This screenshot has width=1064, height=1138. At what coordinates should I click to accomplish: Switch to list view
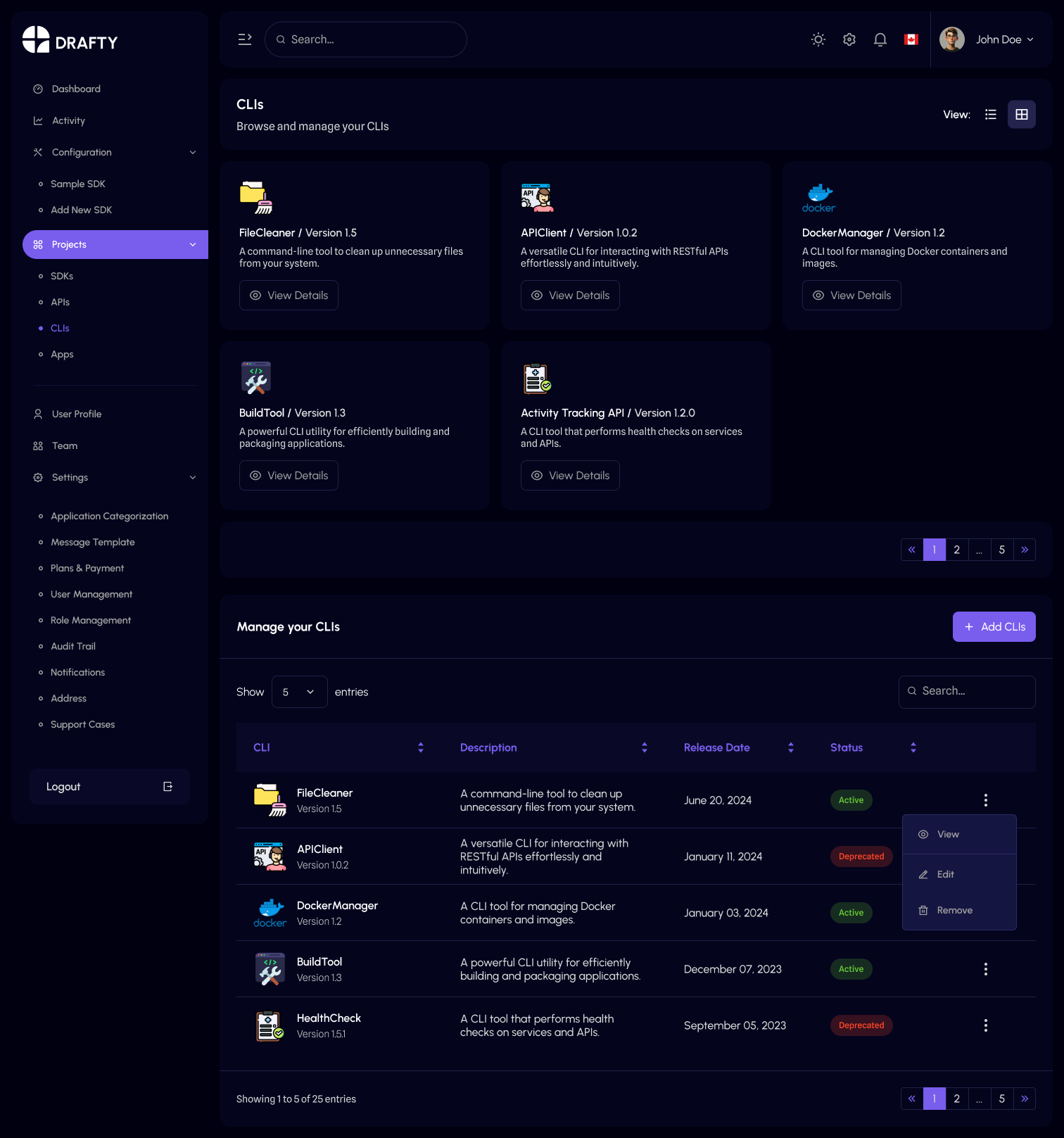coord(990,115)
